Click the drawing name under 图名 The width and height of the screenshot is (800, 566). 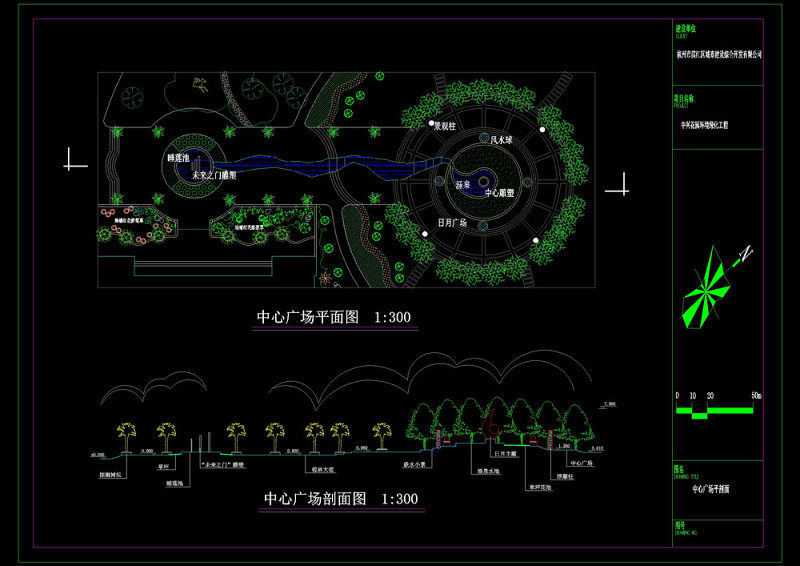(x=711, y=489)
